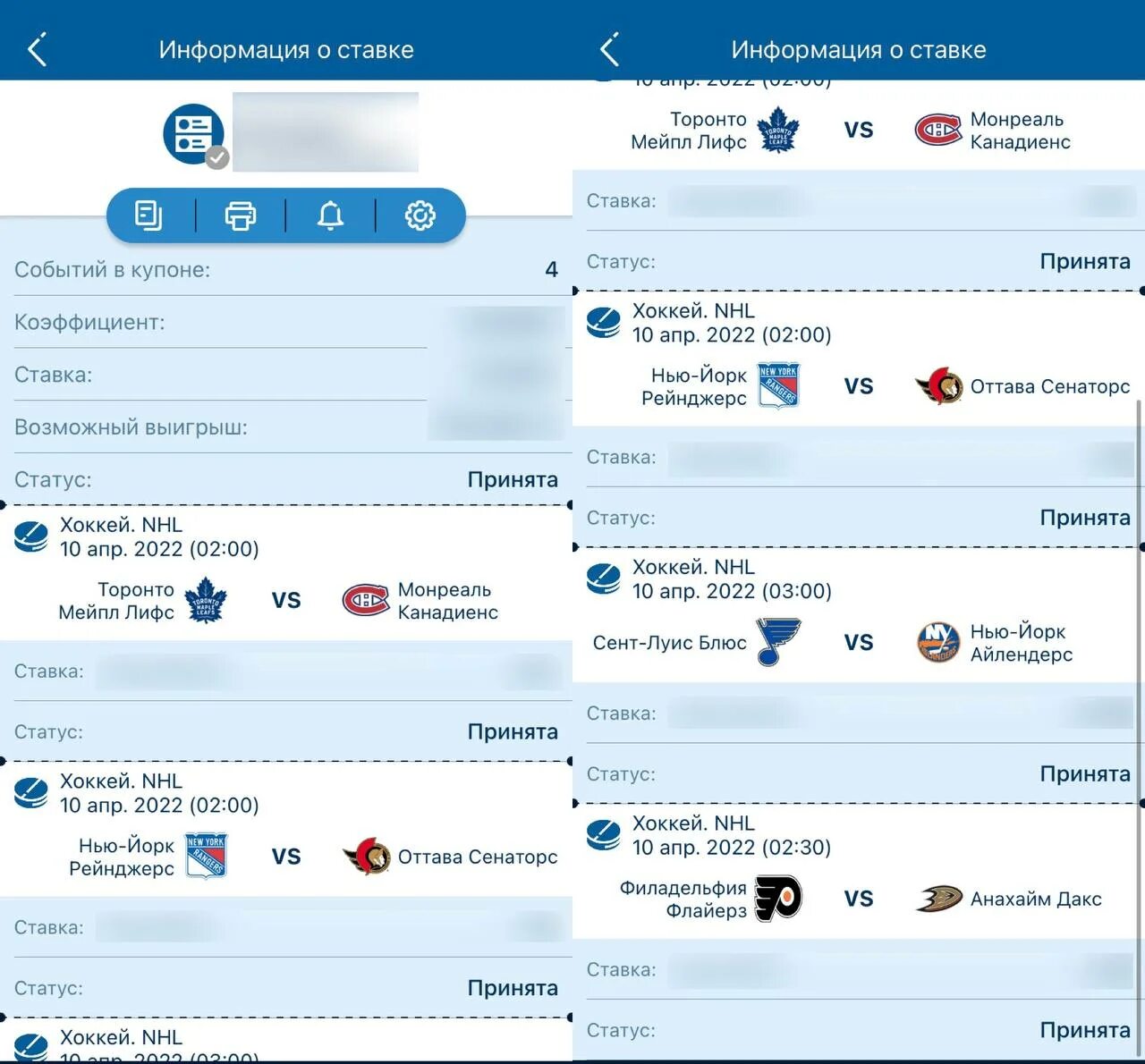This screenshot has height=1064, width=1145.
Task: Enable notifications with the bell icon
Action: tap(330, 215)
